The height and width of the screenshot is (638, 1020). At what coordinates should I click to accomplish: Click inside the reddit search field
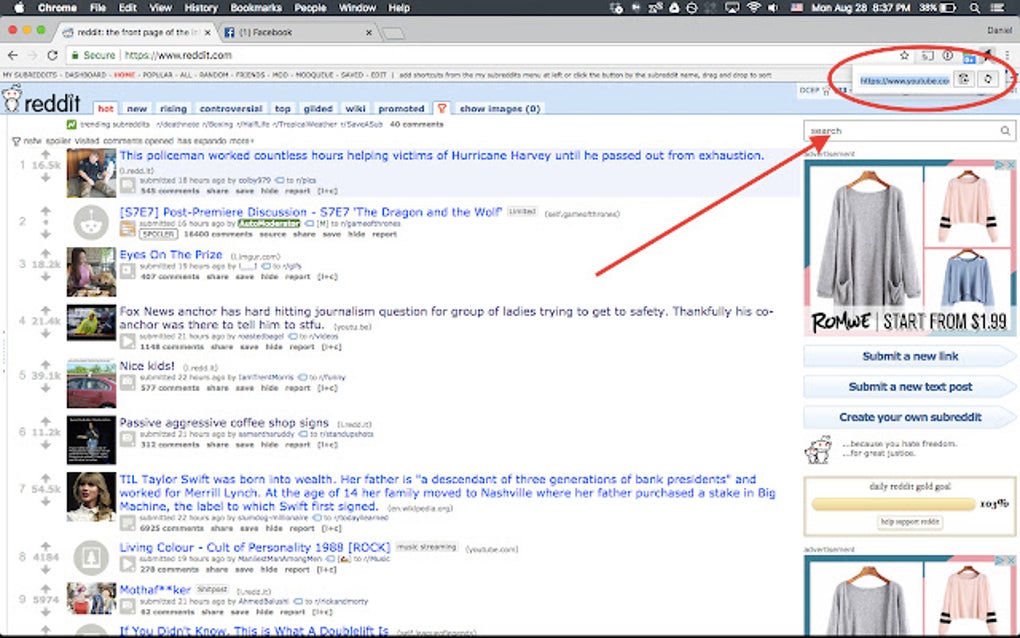pos(900,130)
